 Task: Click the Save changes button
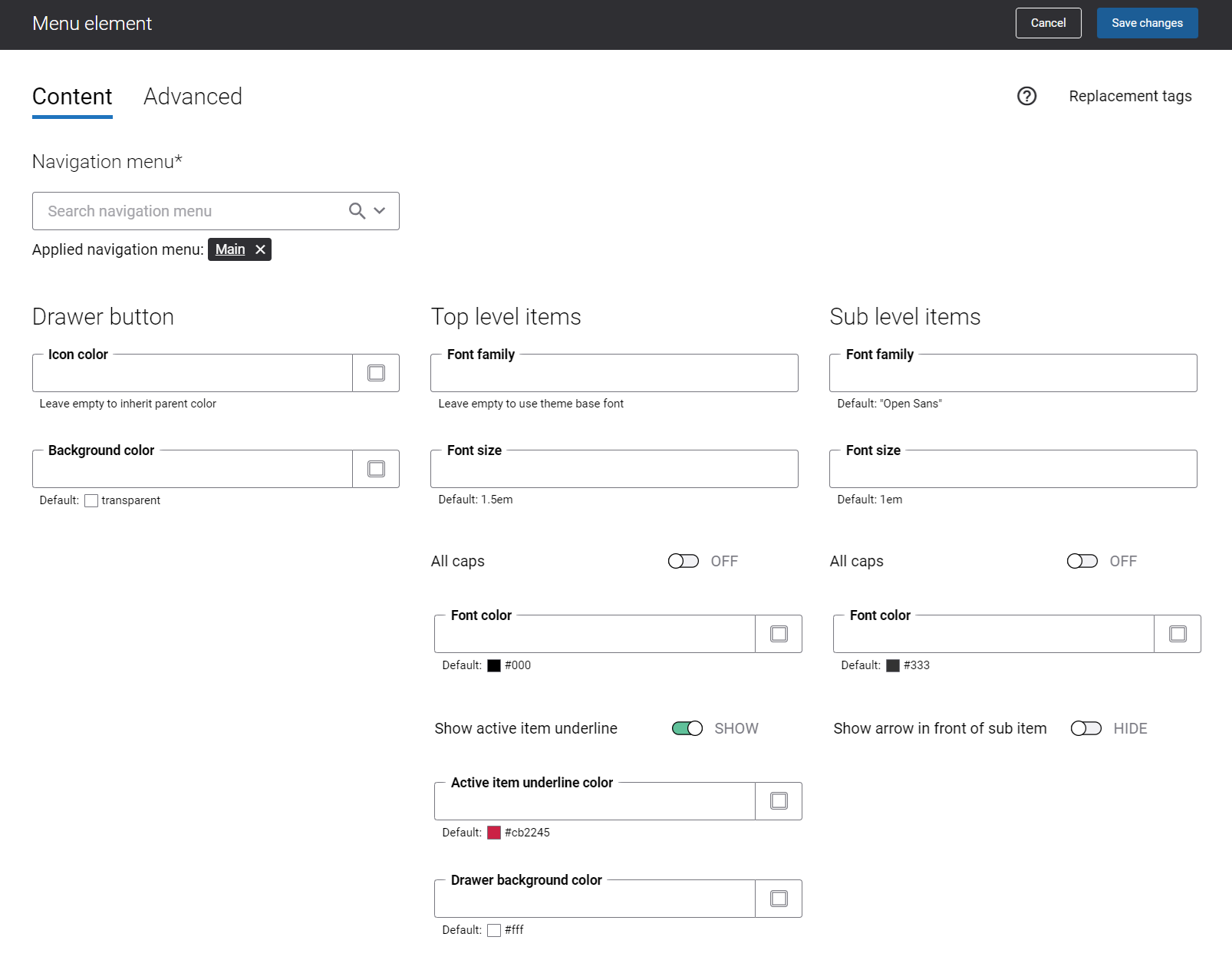point(1148,23)
